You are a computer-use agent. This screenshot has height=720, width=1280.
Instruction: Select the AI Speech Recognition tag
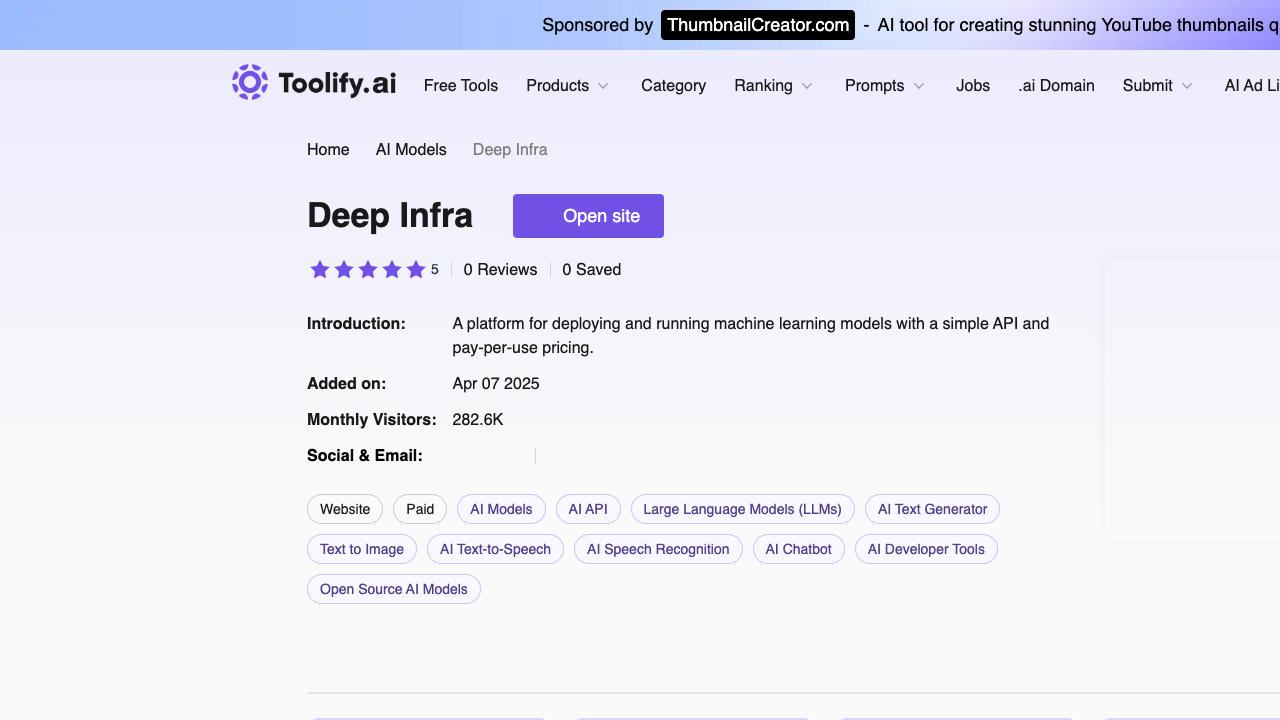(658, 549)
